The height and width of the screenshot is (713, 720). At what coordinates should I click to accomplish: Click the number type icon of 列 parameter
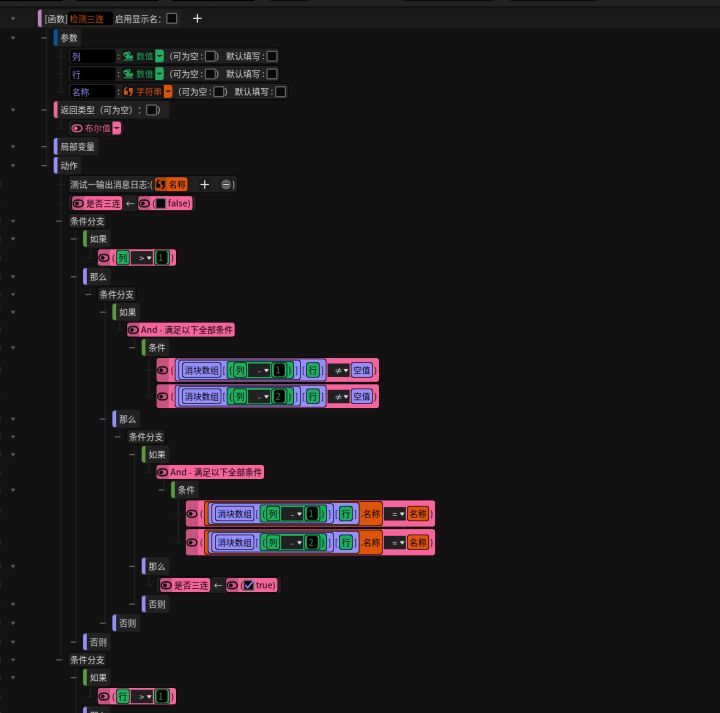coord(128,56)
